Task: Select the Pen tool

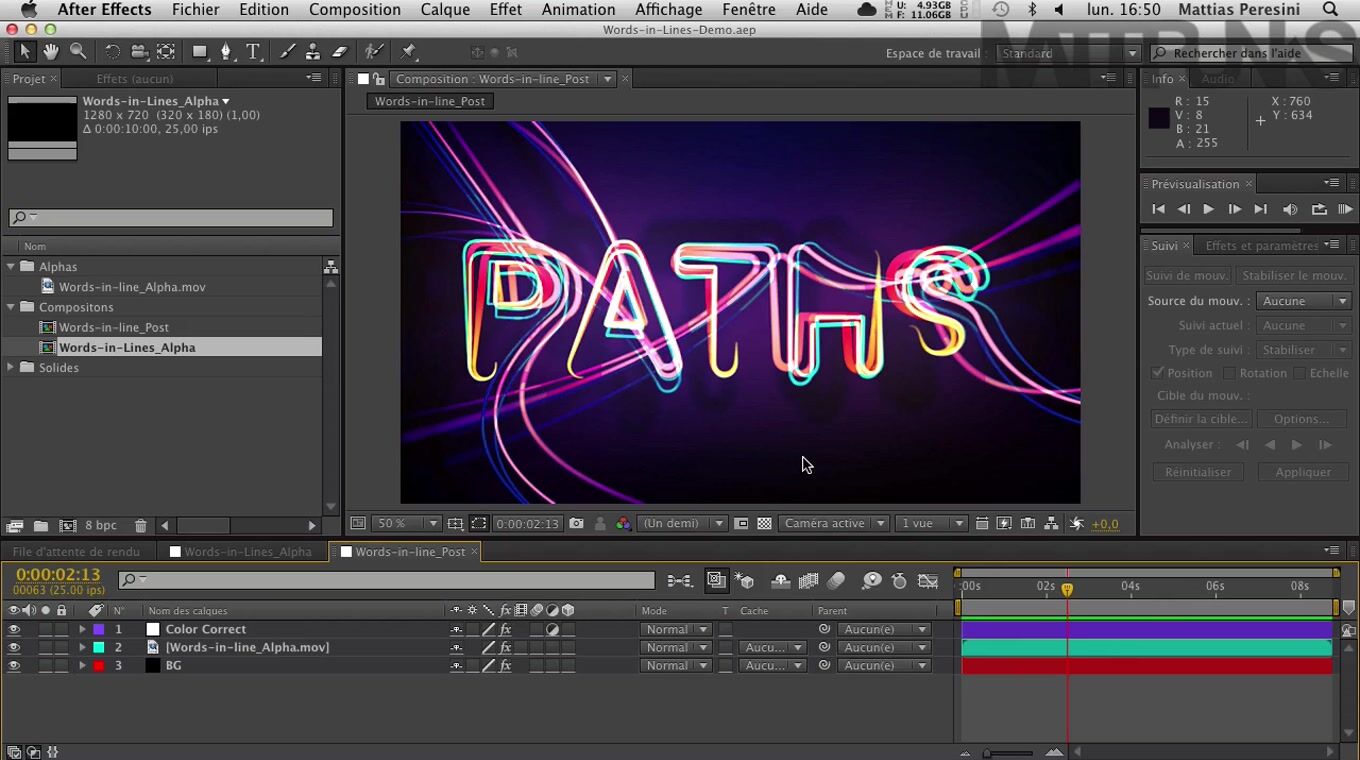Action: click(226, 52)
